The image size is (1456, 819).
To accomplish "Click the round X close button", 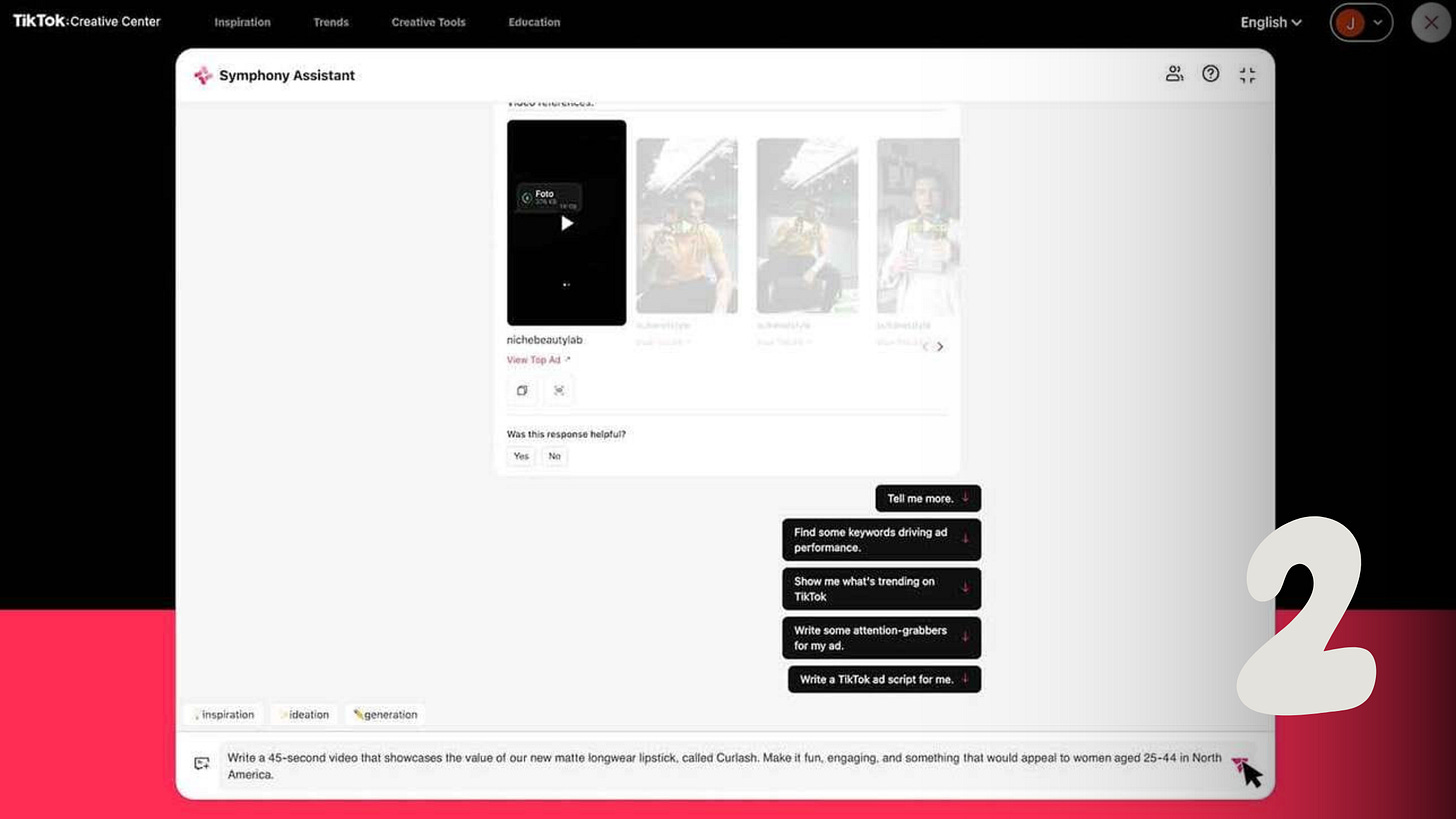I will coord(1431,22).
